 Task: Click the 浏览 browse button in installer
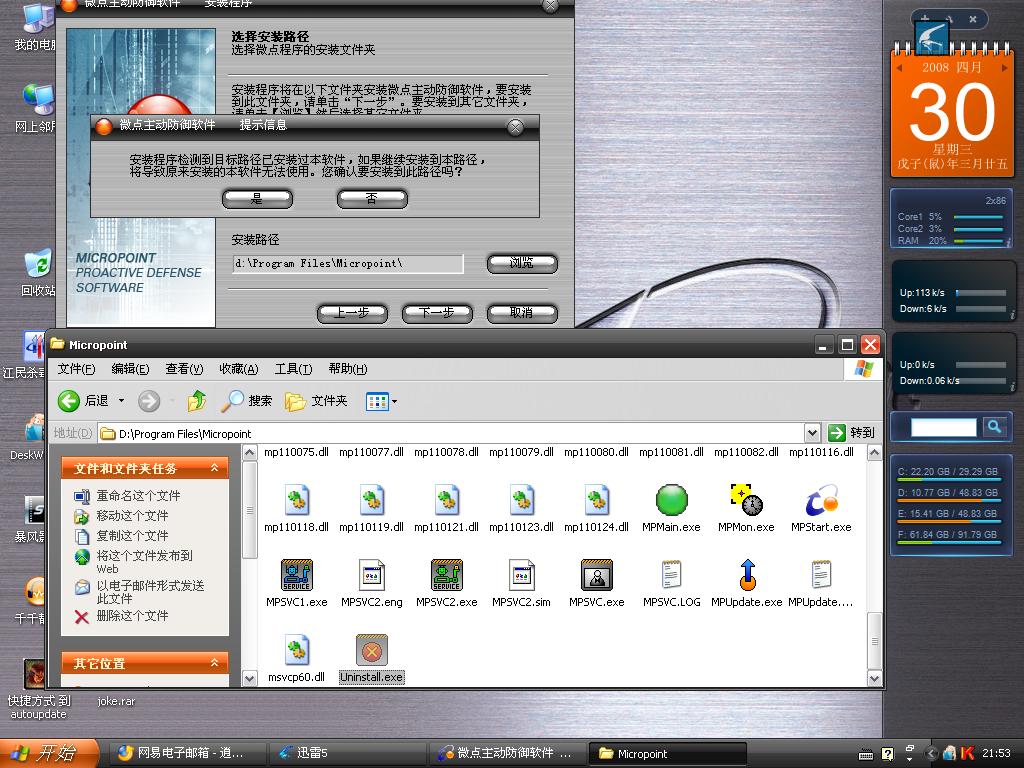point(522,263)
